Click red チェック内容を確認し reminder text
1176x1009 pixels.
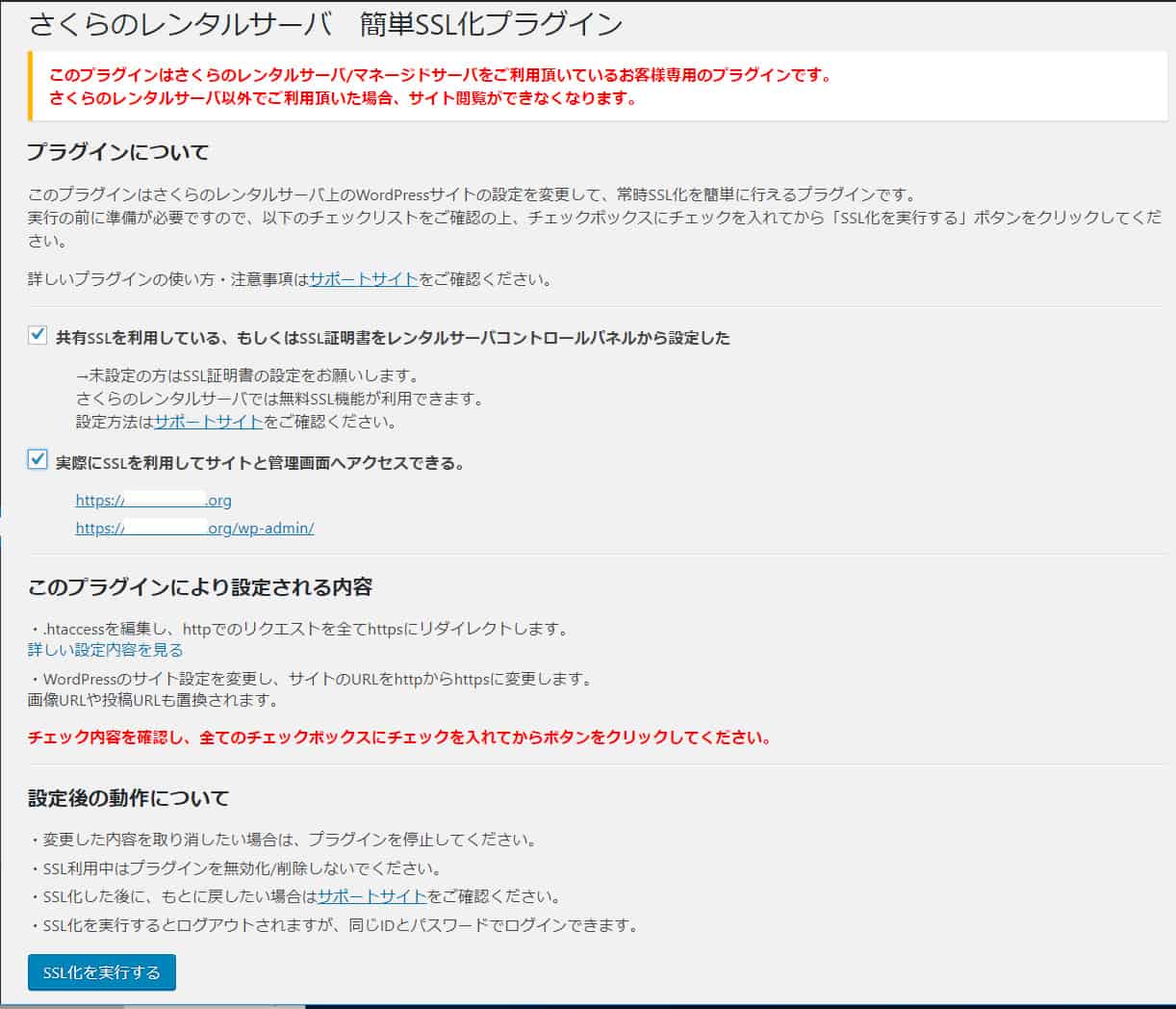tap(399, 738)
